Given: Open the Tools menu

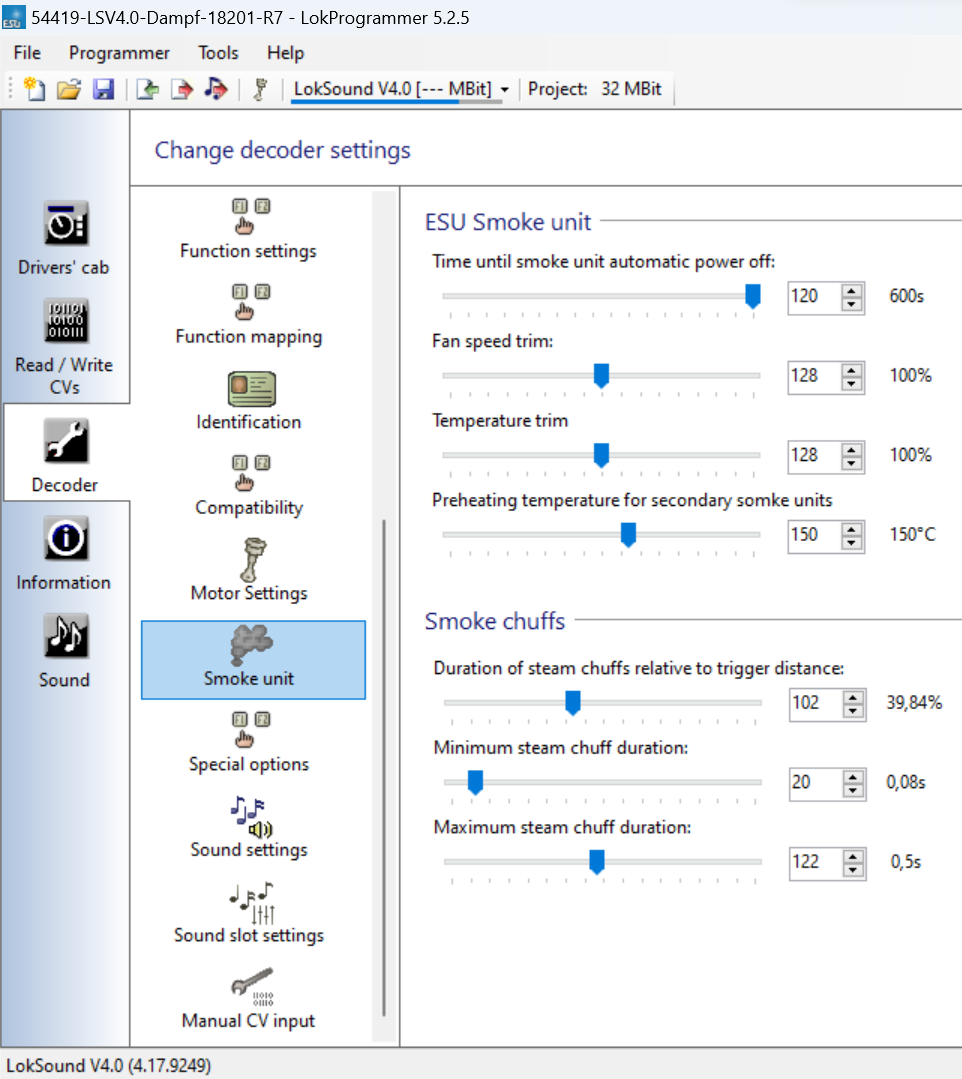Looking at the screenshot, I should coord(218,53).
